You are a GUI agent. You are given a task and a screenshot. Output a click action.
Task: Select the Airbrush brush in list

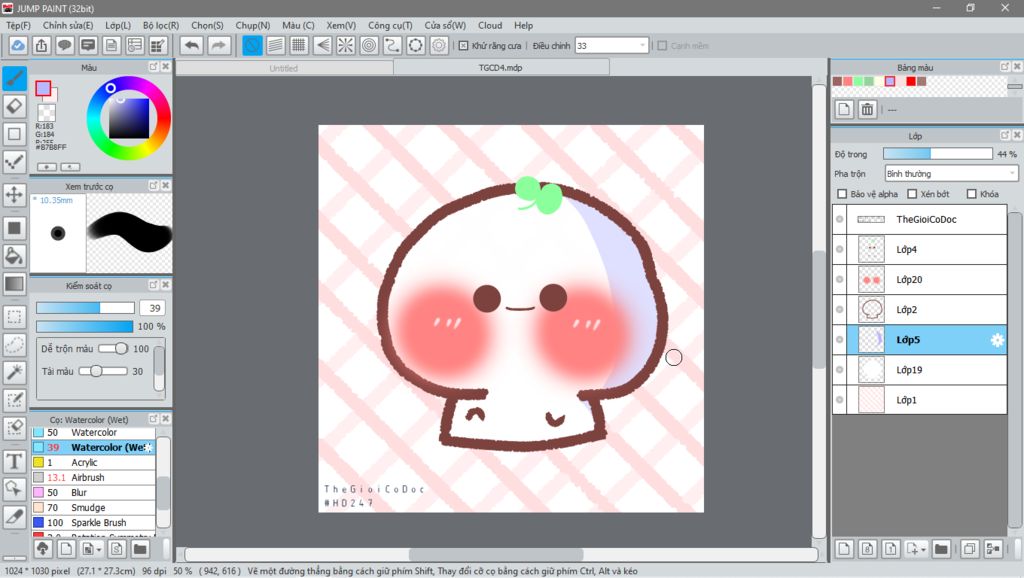(93, 477)
